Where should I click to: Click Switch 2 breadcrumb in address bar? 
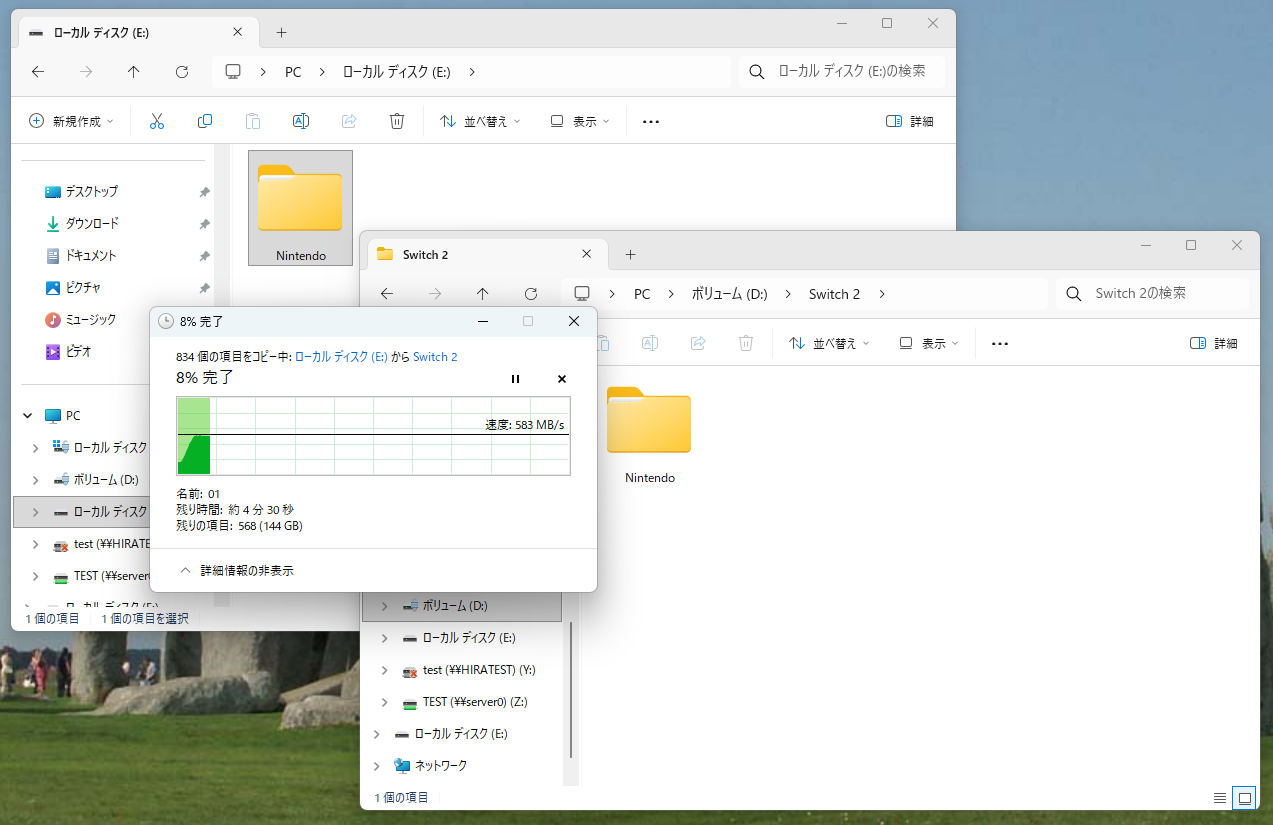(834, 294)
